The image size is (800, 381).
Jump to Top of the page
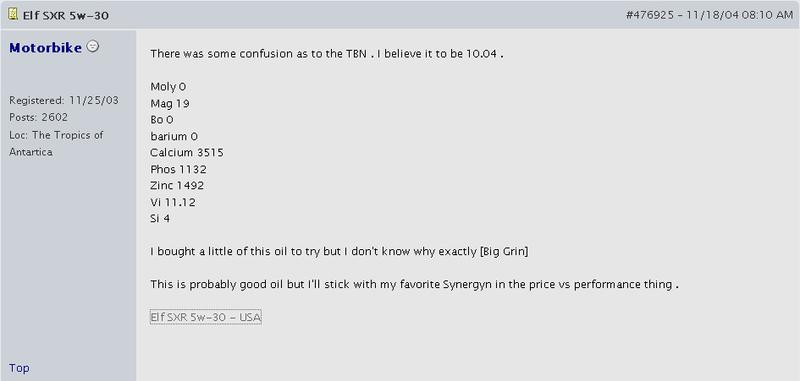(x=19, y=368)
